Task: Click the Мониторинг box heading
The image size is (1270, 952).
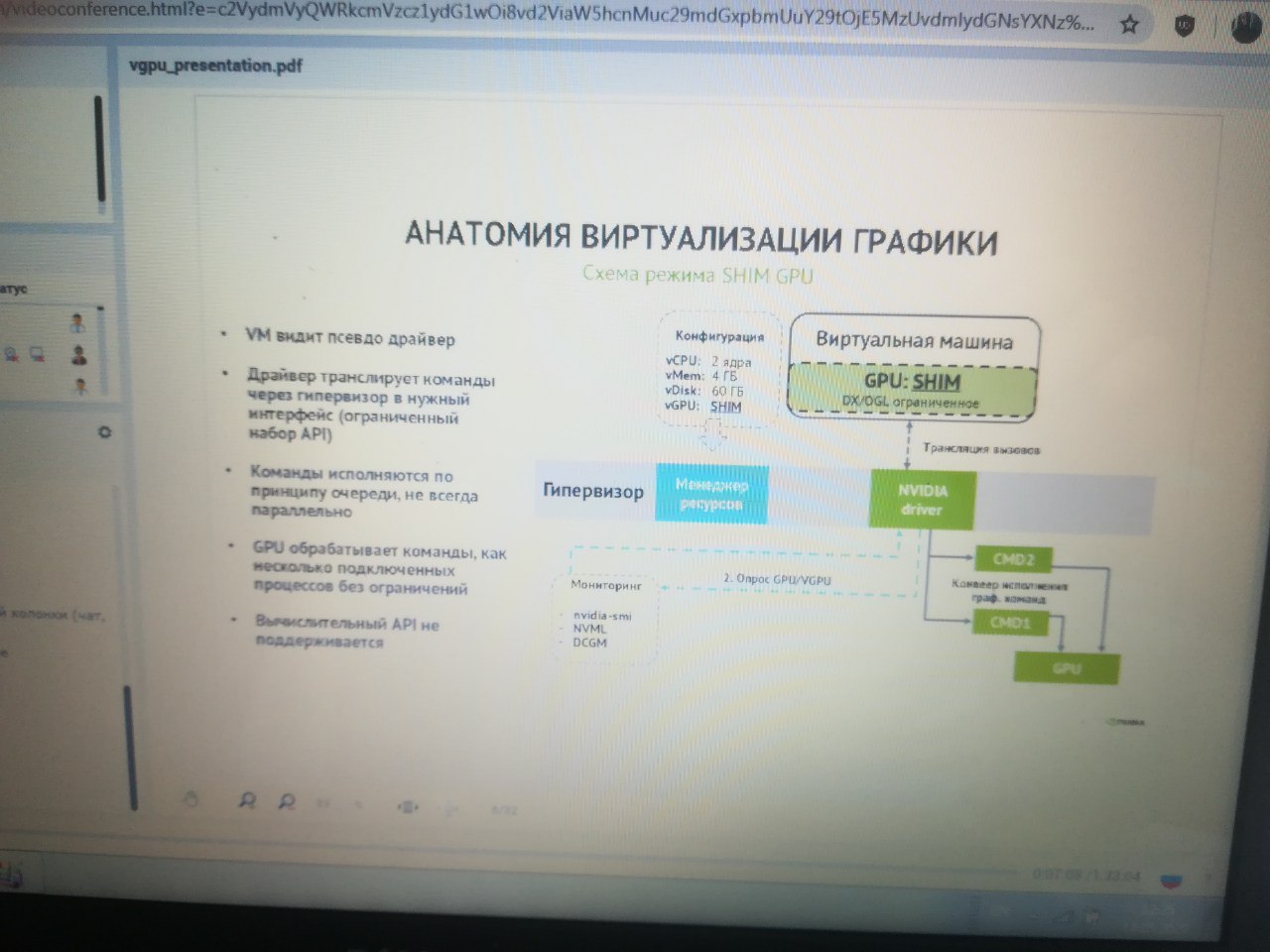Action: pyautogui.click(x=606, y=585)
